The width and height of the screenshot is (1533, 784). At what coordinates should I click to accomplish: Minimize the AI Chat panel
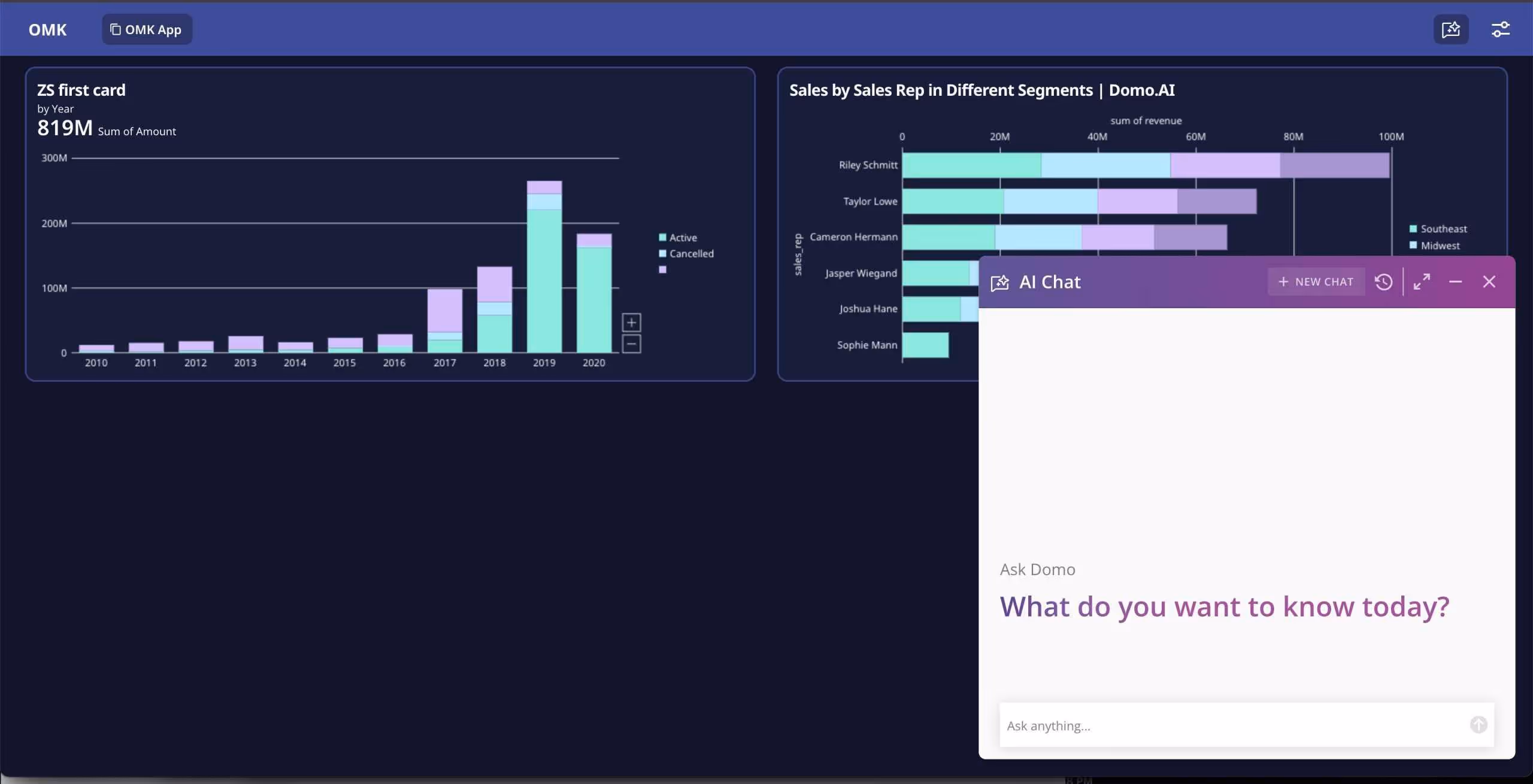(x=1455, y=282)
